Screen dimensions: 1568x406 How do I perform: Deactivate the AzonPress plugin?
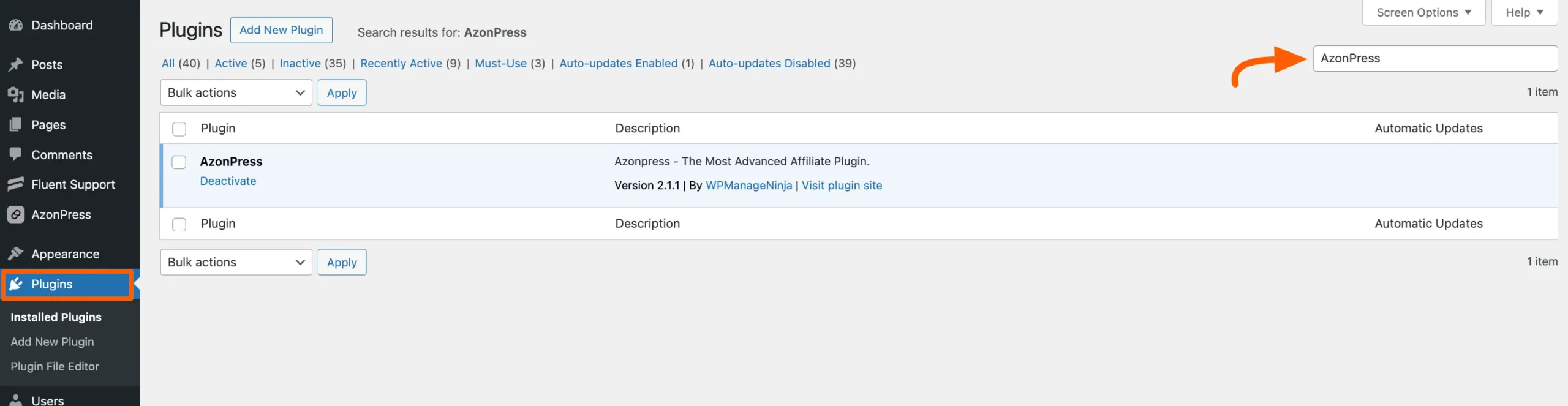pos(228,181)
